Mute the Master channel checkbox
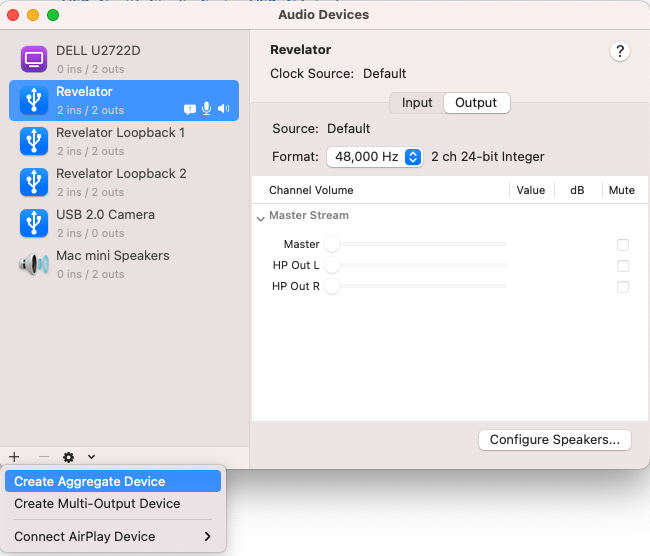 point(623,245)
